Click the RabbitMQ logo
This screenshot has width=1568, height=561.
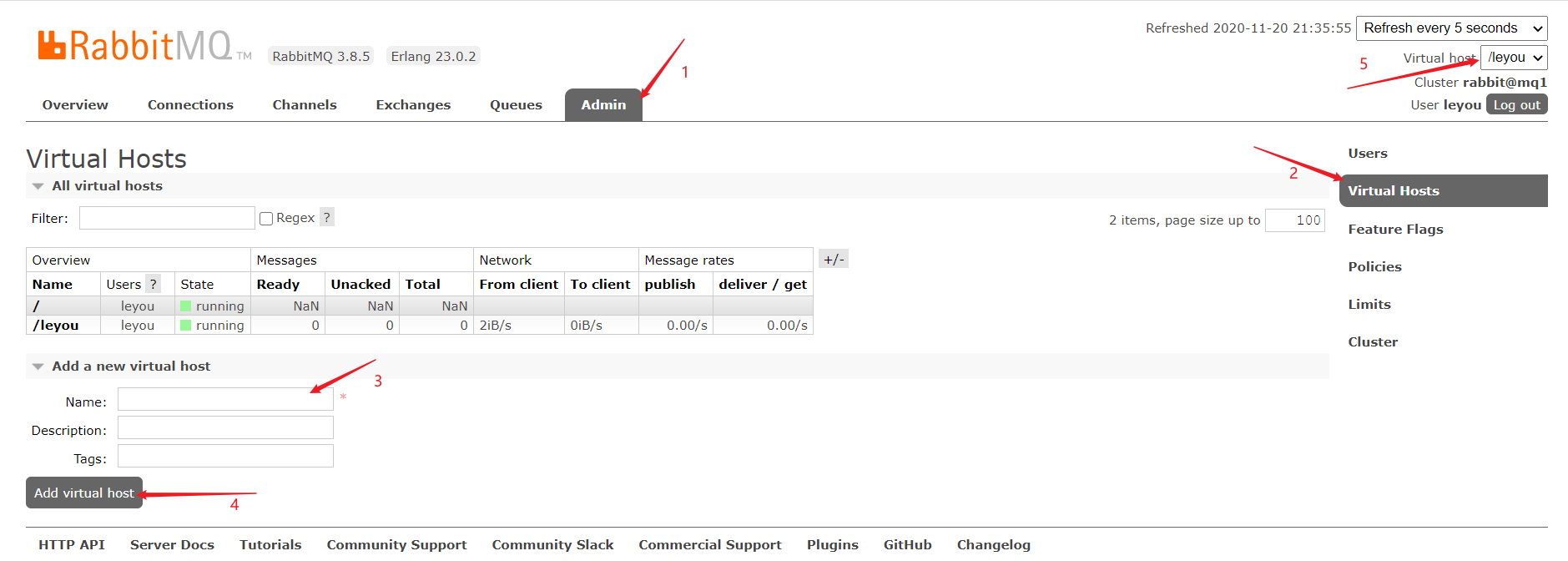click(x=144, y=46)
